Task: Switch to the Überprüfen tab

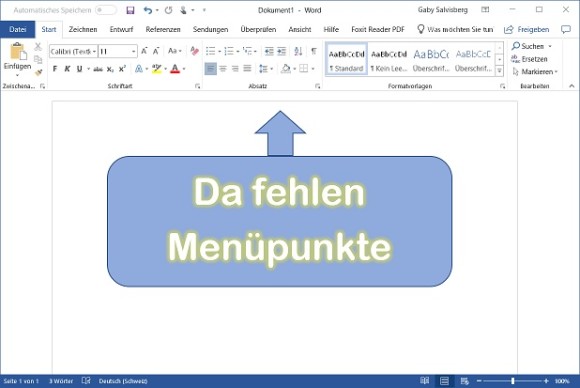Action: [x=258, y=30]
